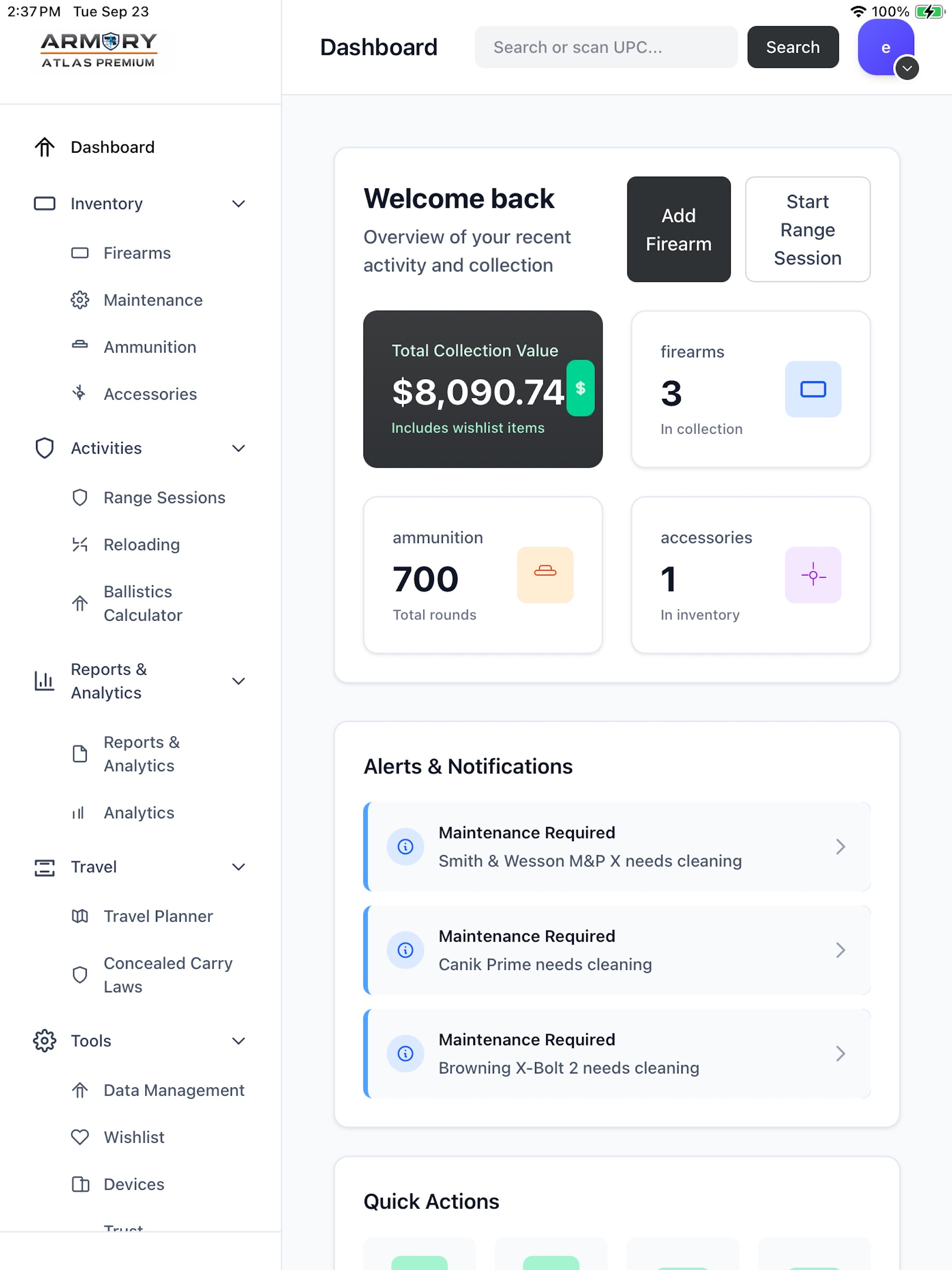
Task: Click the Ammunition icon in sidebar
Action: click(80, 345)
